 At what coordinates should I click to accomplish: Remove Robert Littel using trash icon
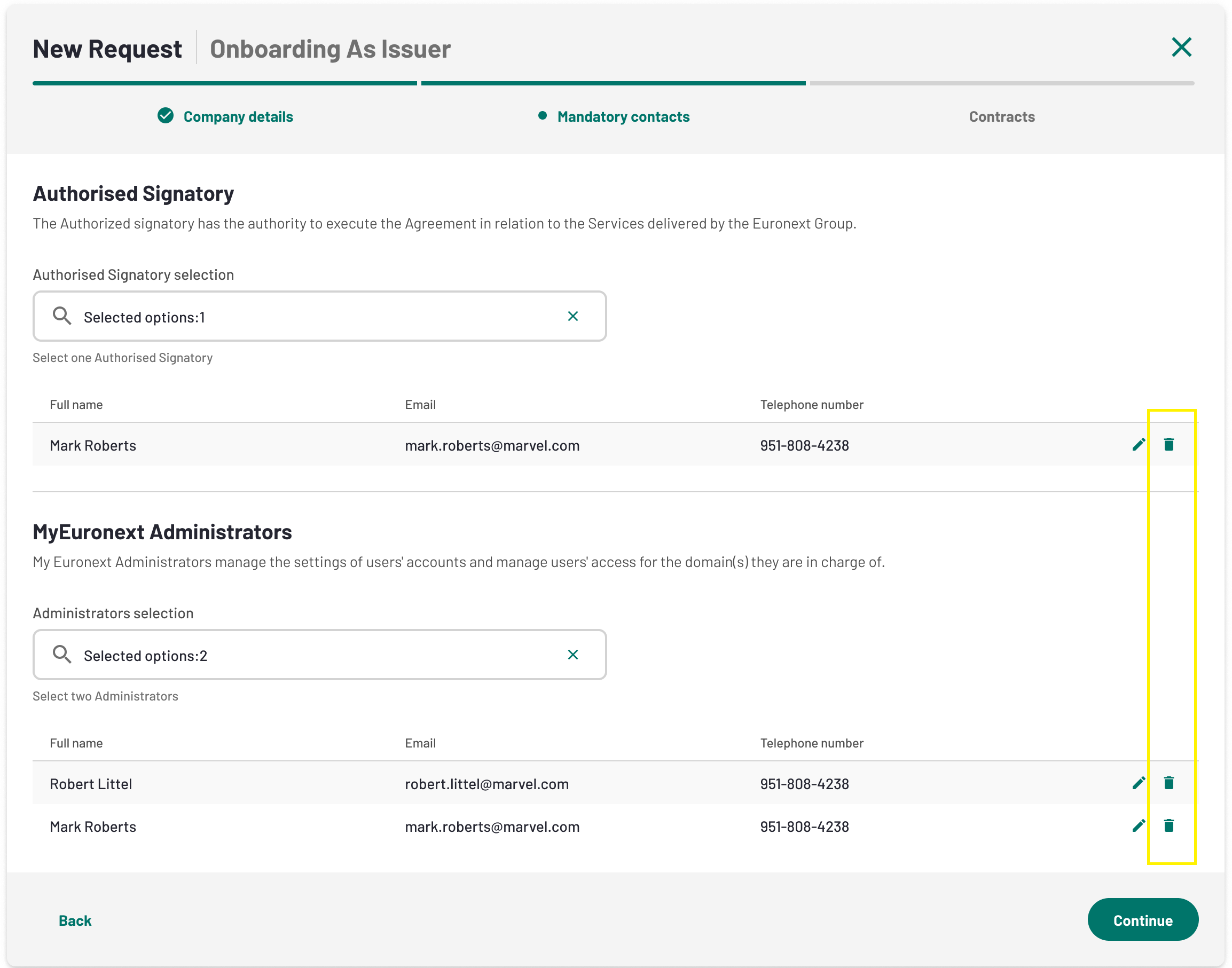1168,783
